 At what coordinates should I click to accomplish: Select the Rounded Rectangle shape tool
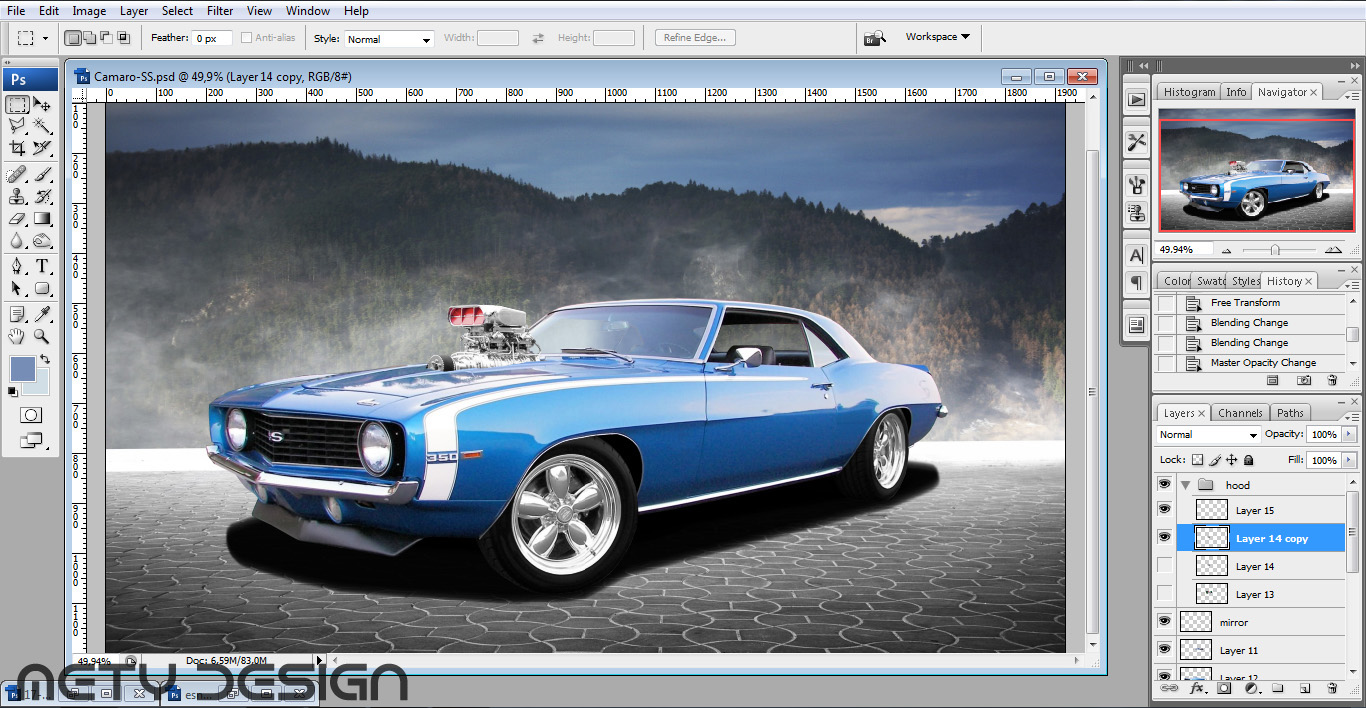(42, 289)
